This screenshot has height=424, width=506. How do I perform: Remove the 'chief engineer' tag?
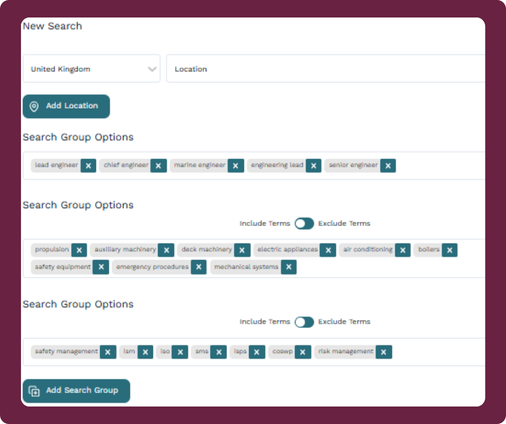(158, 166)
